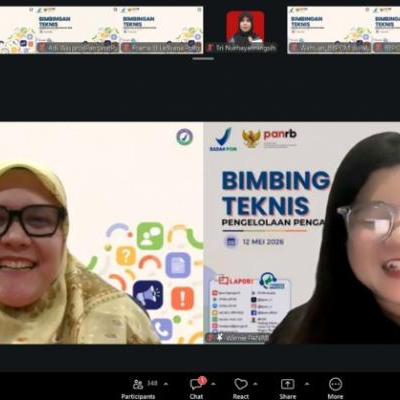Click the megaphone icon in left video background
400x400 pixels.
148,295
